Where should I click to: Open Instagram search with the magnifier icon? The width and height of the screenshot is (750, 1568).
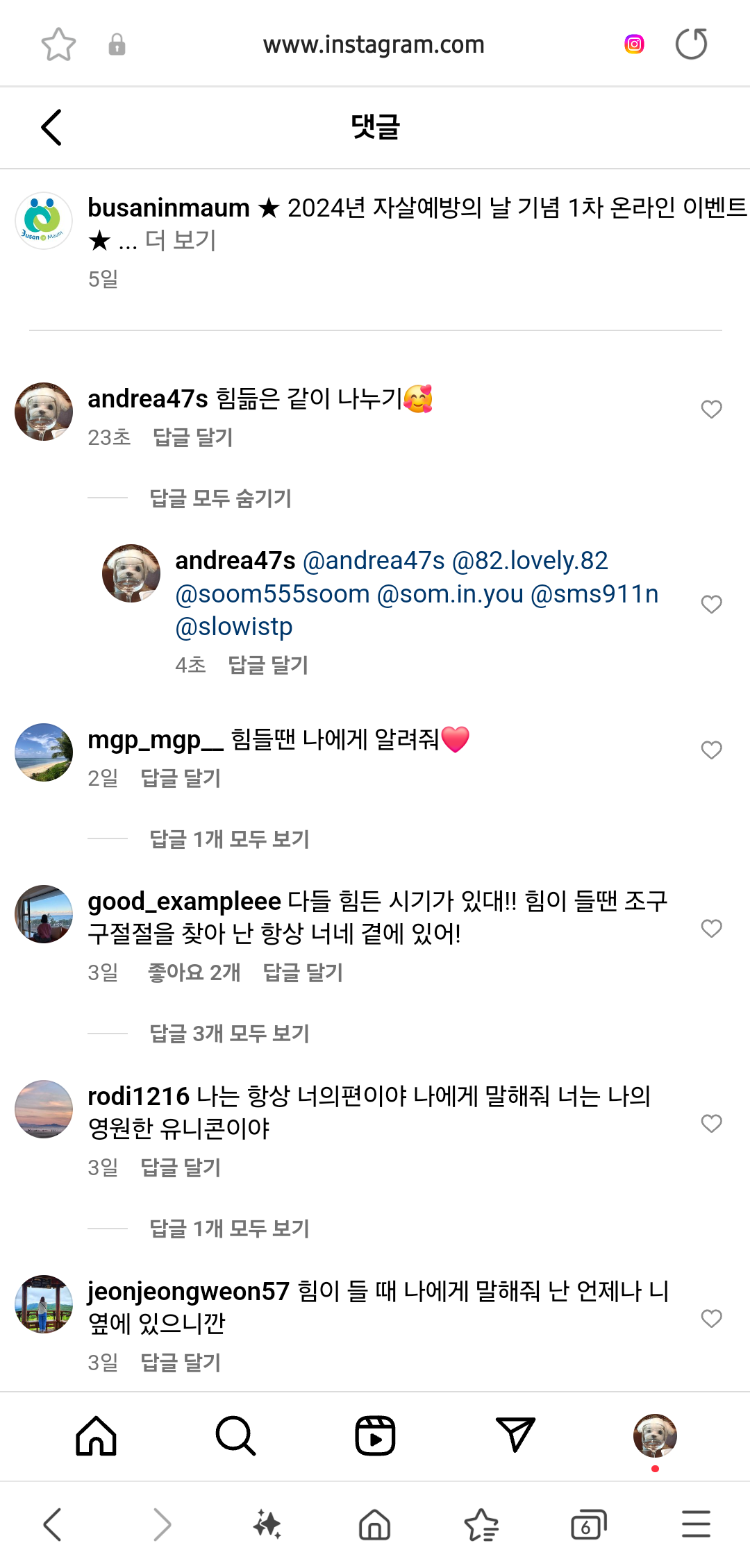pos(235,1435)
